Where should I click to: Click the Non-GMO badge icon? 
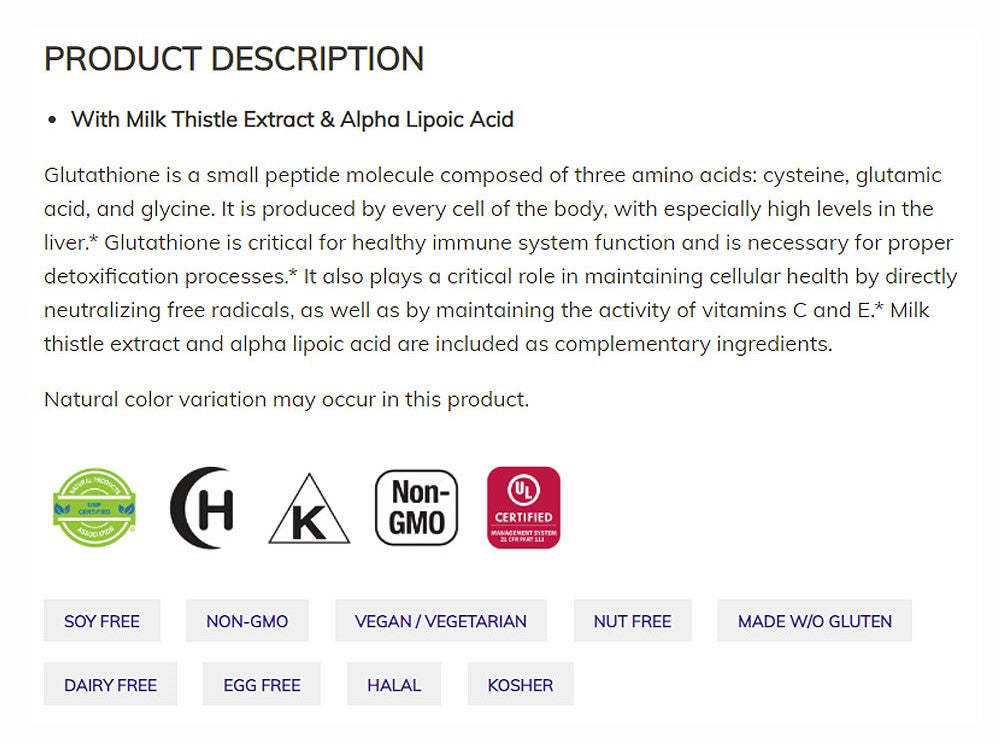[x=416, y=508]
